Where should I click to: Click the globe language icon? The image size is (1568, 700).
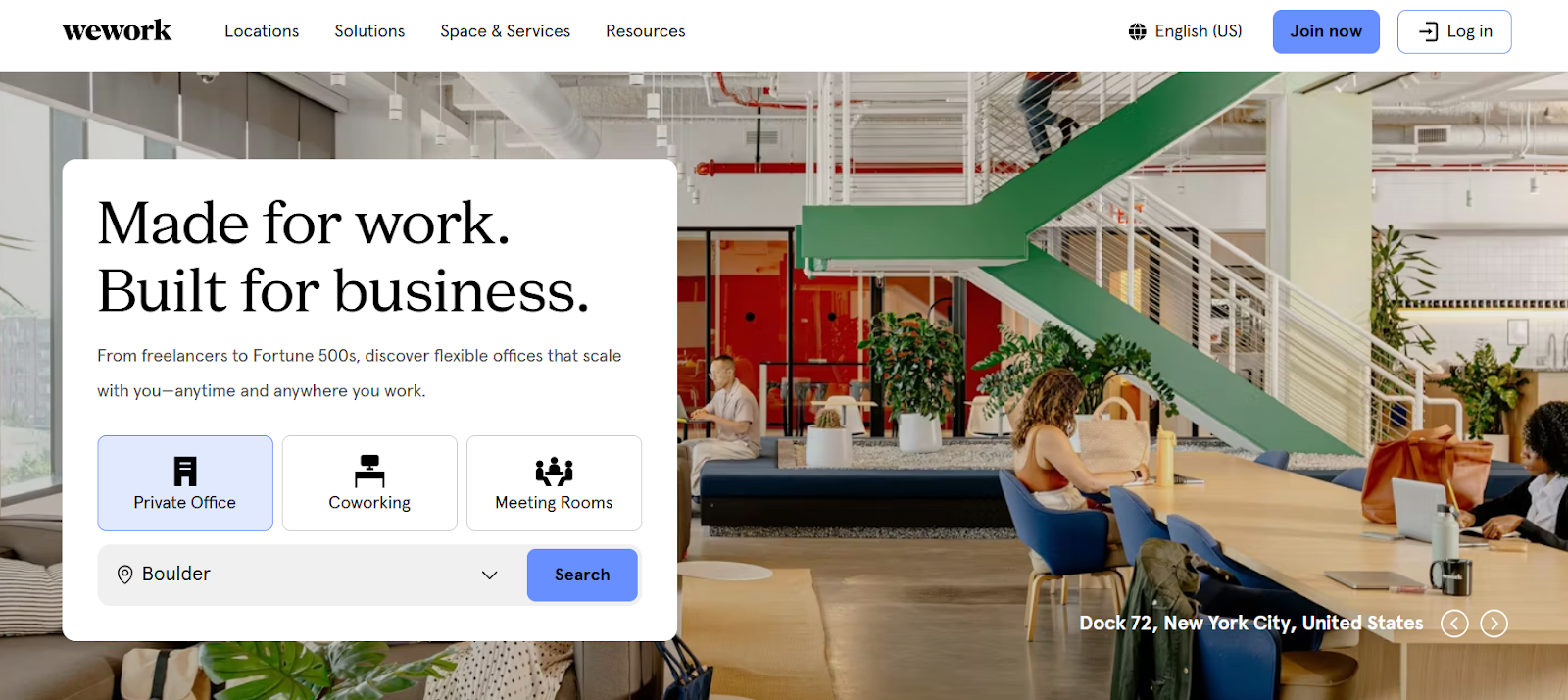point(1137,31)
